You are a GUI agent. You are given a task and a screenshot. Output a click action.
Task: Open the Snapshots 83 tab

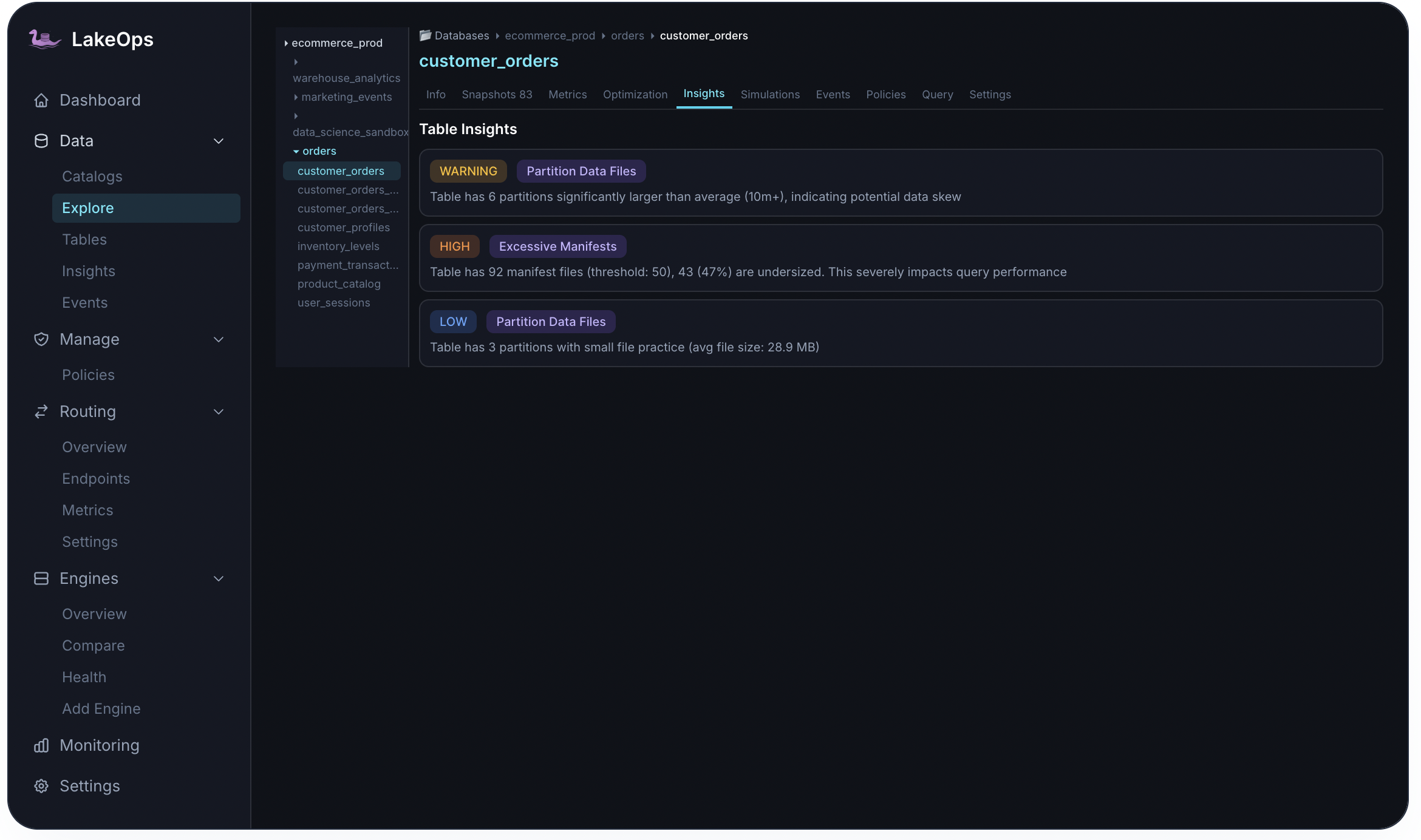tap(497, 95)
